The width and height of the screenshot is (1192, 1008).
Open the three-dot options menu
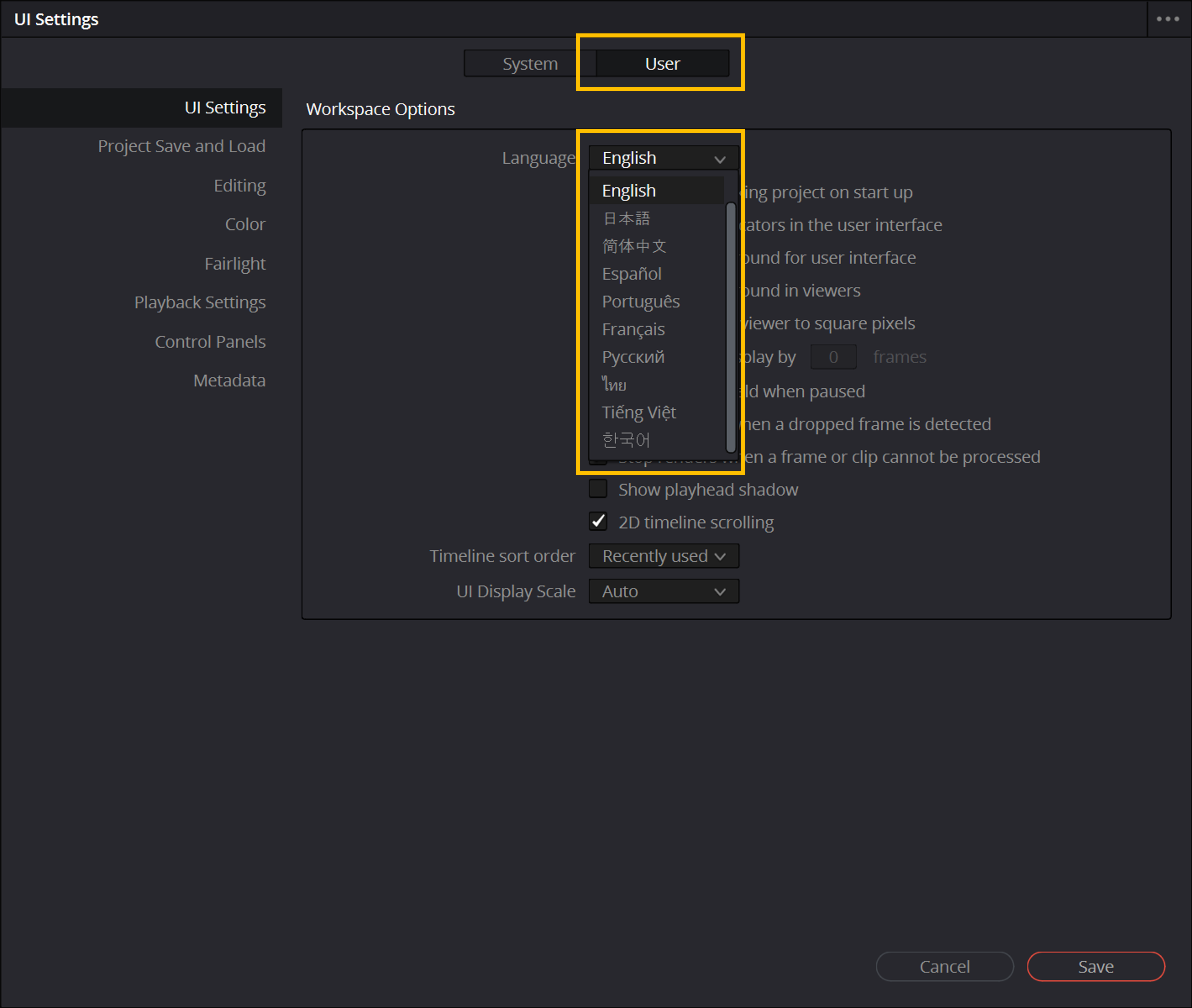(1168, 19)
